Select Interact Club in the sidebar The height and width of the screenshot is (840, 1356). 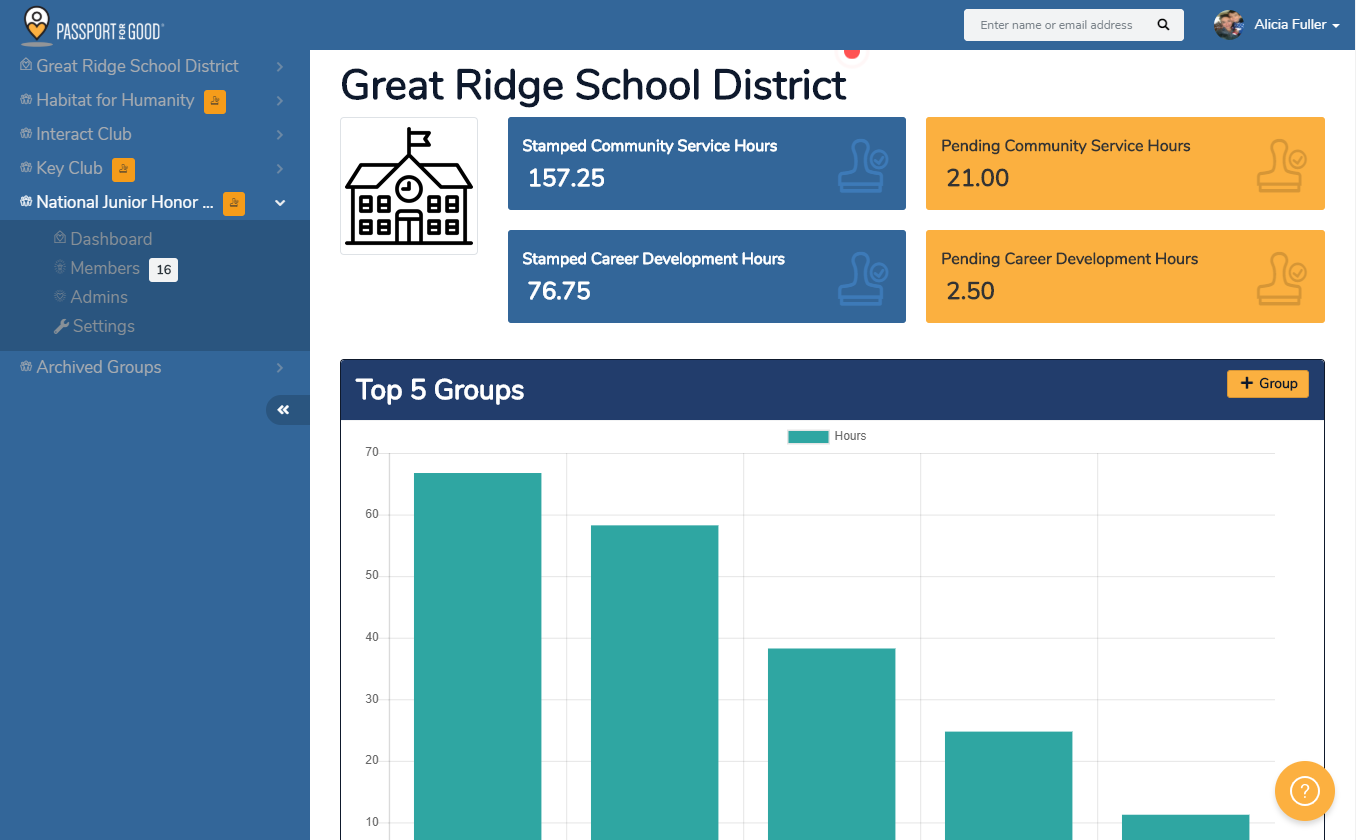[x=84, y=134]
